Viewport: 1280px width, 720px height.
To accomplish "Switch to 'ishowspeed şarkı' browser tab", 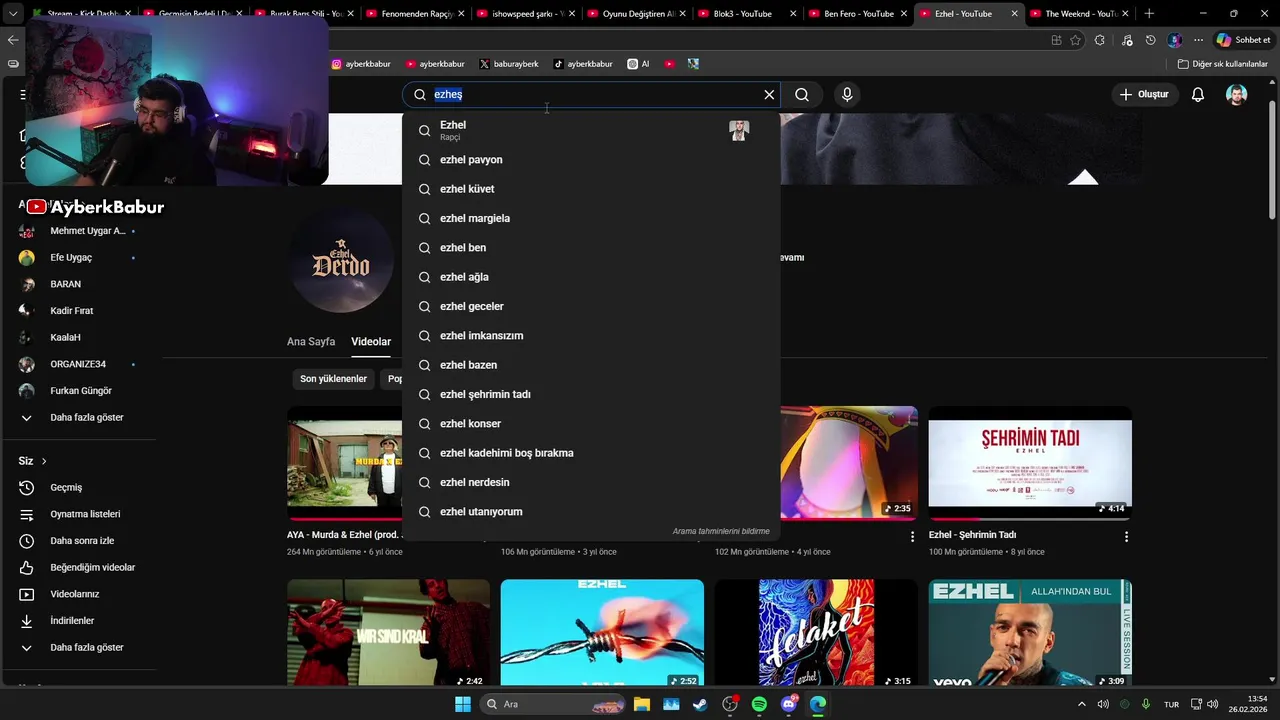I will click(x=525, y=14).
